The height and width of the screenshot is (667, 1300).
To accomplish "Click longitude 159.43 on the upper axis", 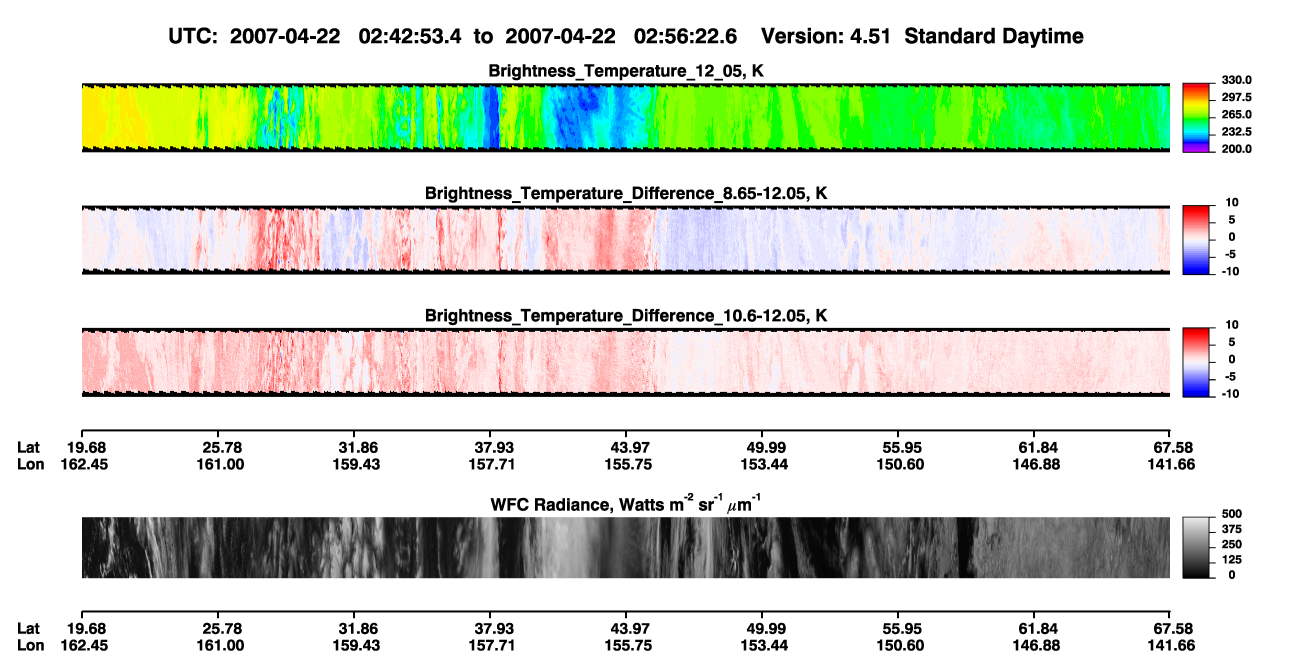I will [x=357, y=464].
